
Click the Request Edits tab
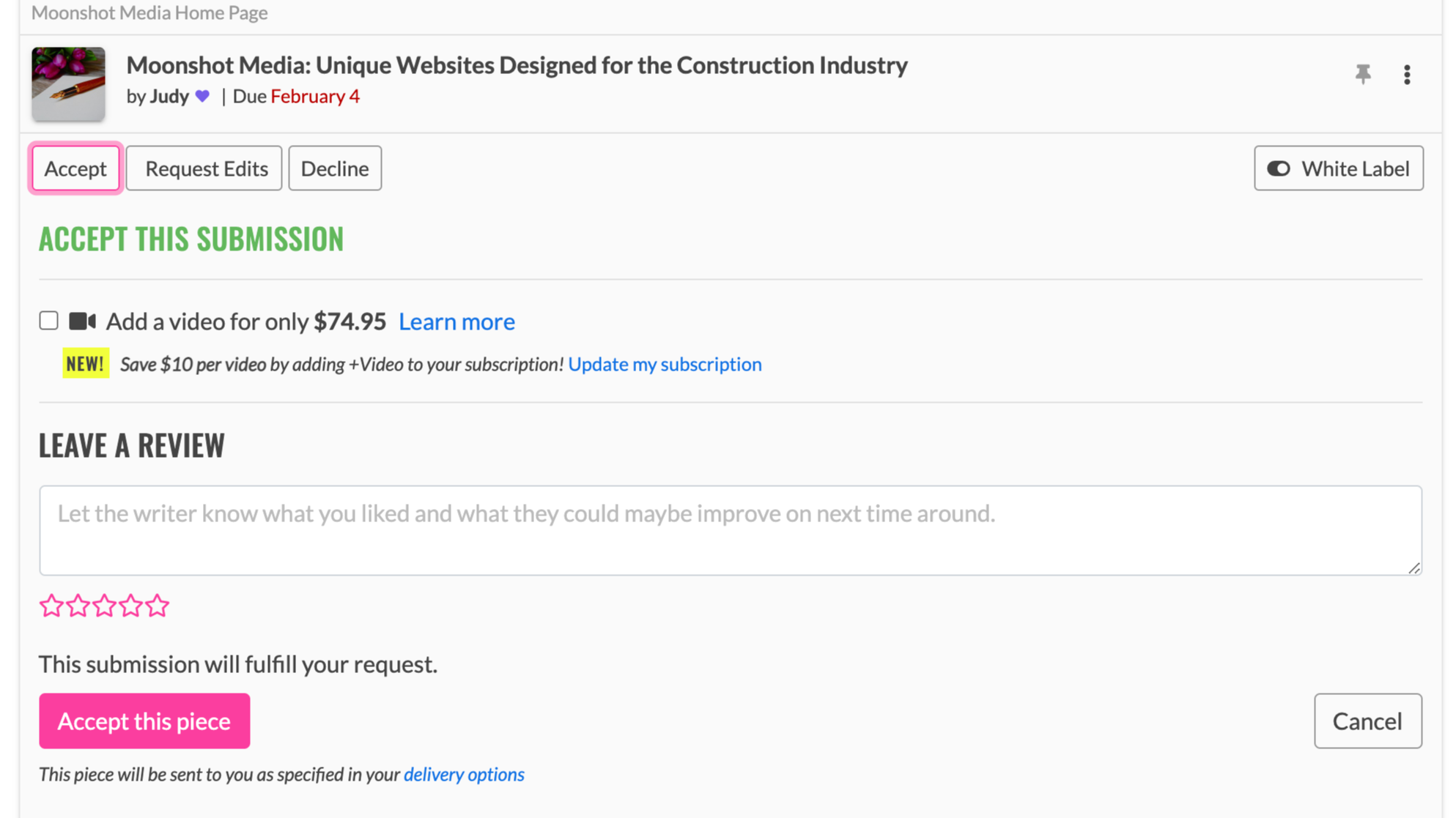click(206, 168)
